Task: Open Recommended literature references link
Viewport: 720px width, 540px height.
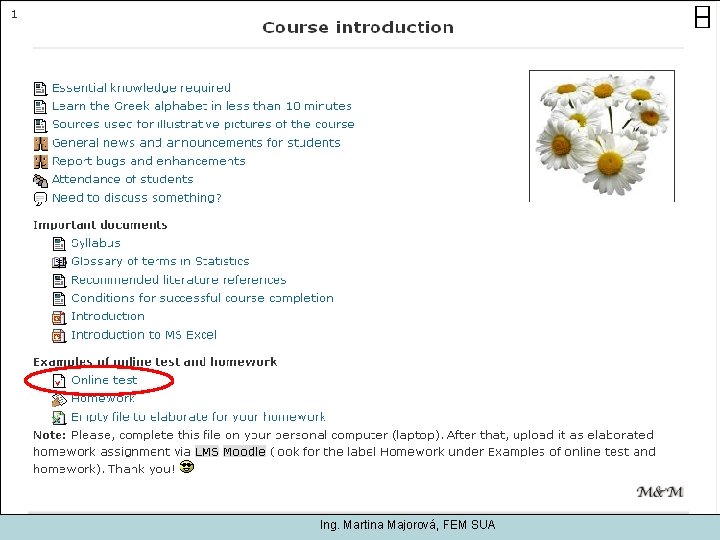Action: pos(179,280)
